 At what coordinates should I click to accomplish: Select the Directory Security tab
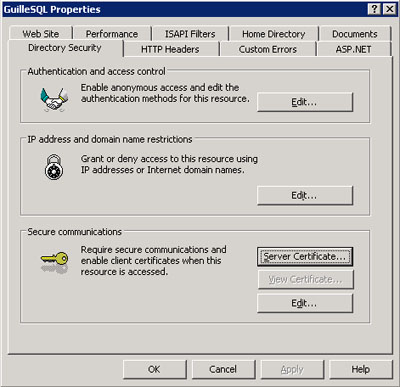[65, 48]
